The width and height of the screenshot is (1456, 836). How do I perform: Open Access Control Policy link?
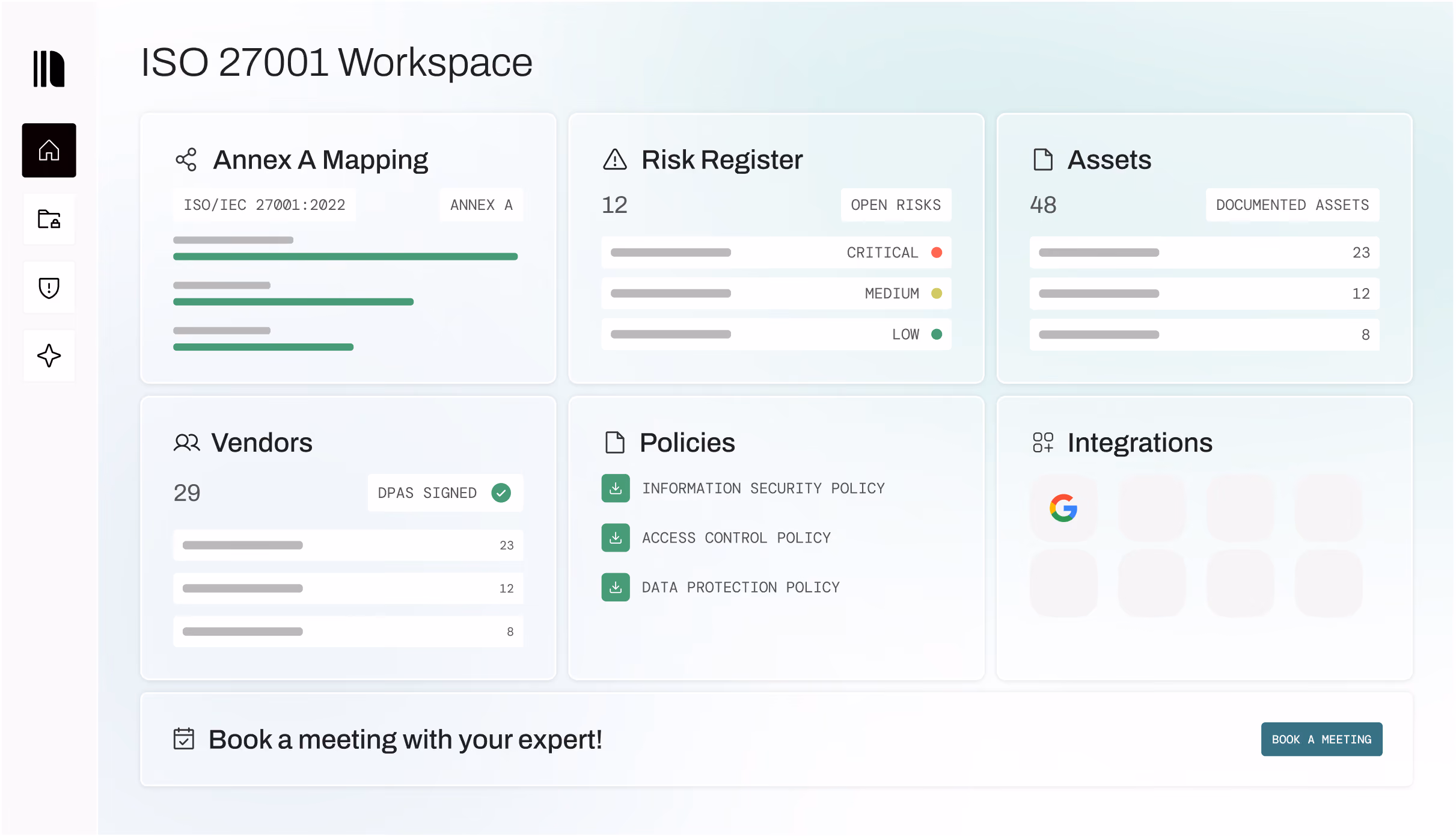tap(736, 538)
